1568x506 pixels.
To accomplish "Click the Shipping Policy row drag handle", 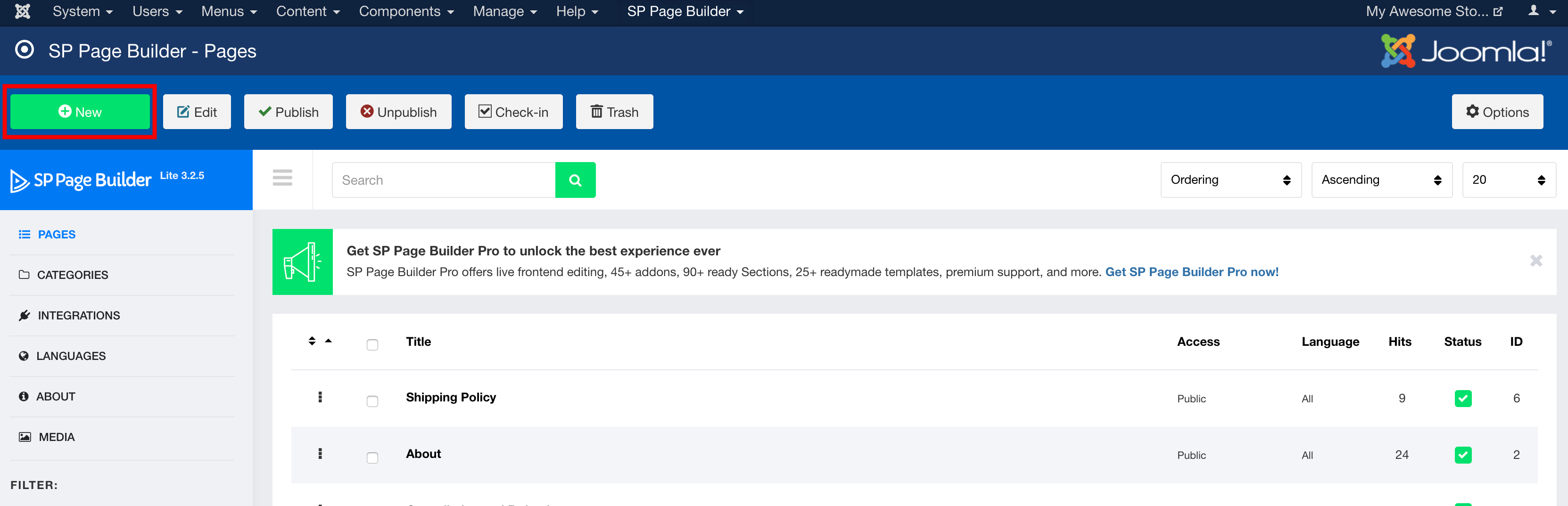I will click(x=320, y=397).
